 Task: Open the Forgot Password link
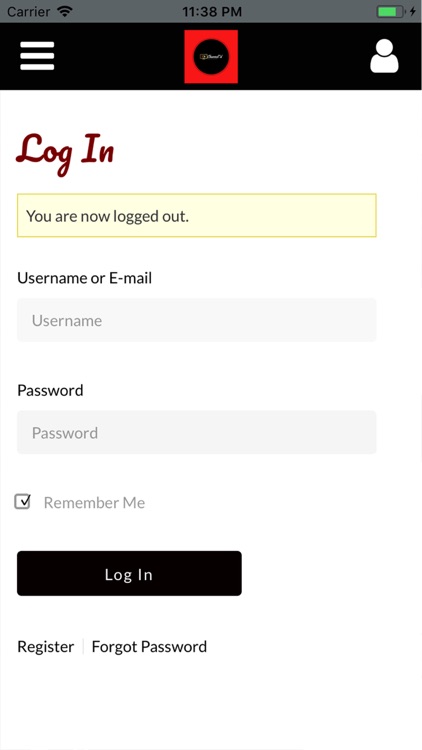149,647
